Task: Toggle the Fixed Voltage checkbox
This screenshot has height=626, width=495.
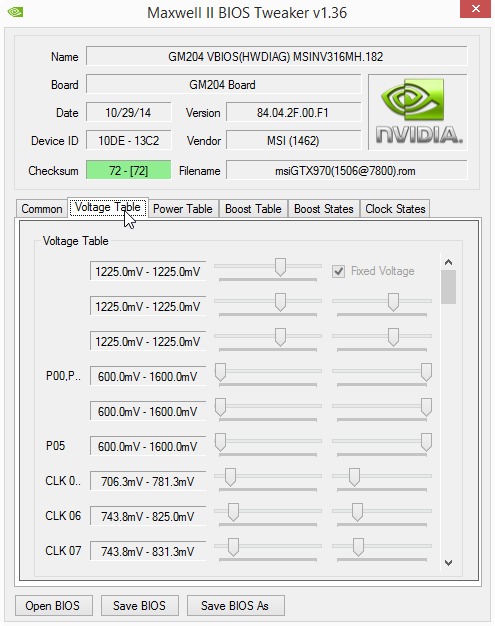Action: coord(339,272)
